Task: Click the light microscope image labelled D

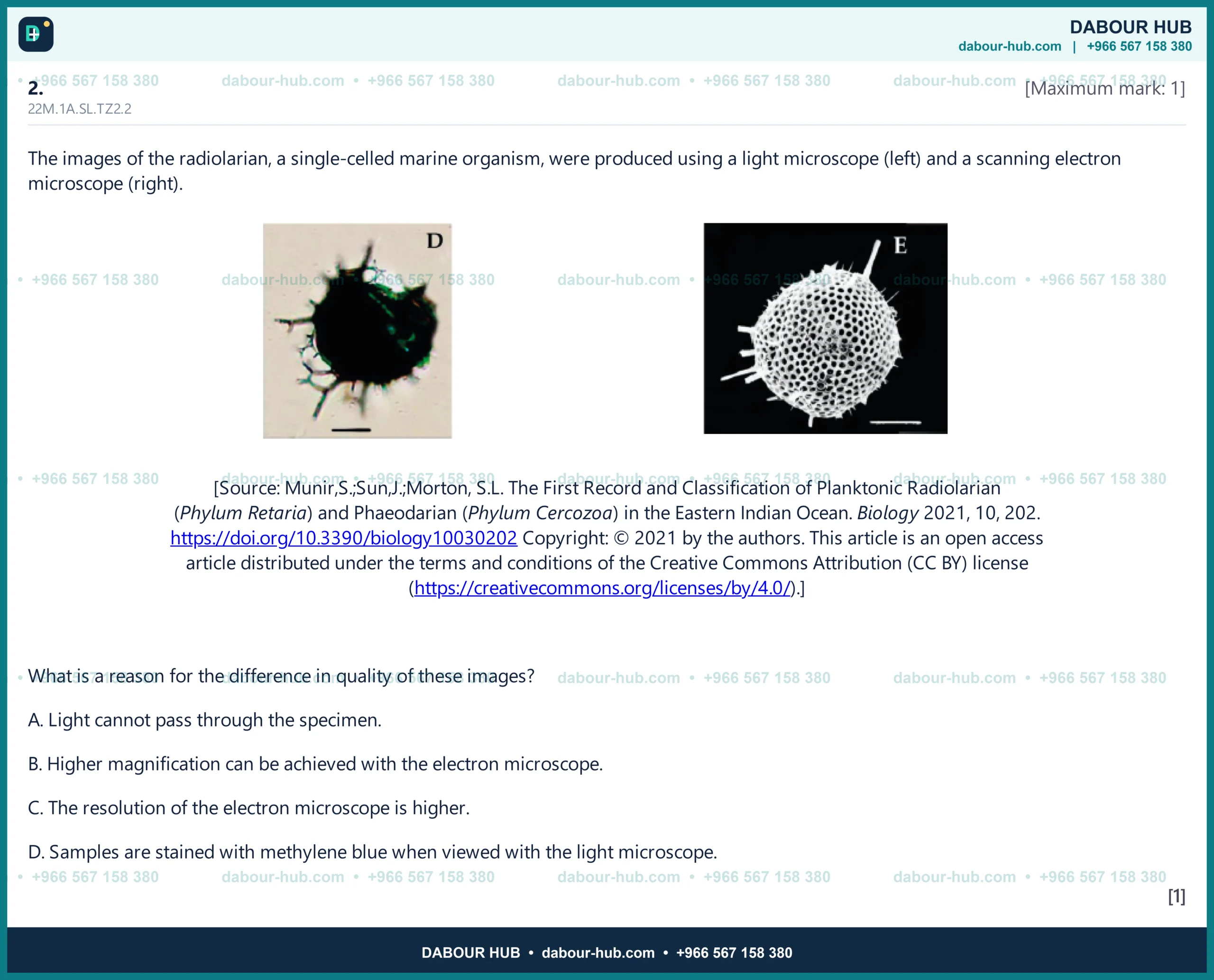Action: (358, 331)
